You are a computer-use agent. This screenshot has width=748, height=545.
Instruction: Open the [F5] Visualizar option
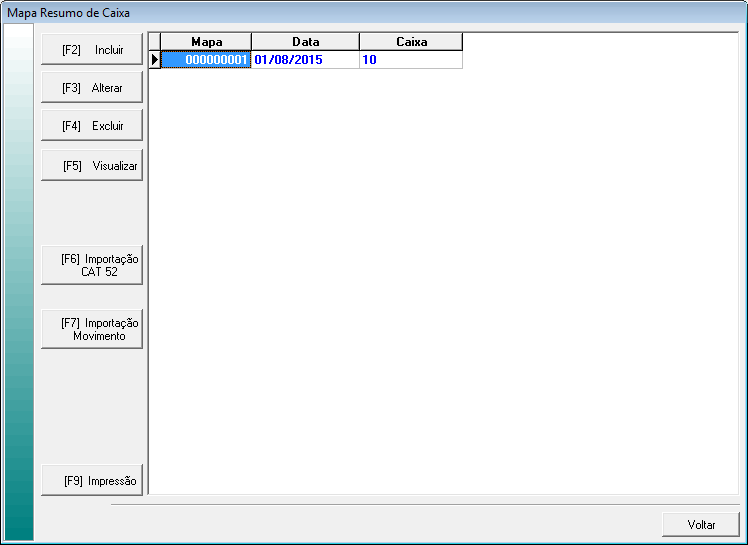click(x=92, y=166)
